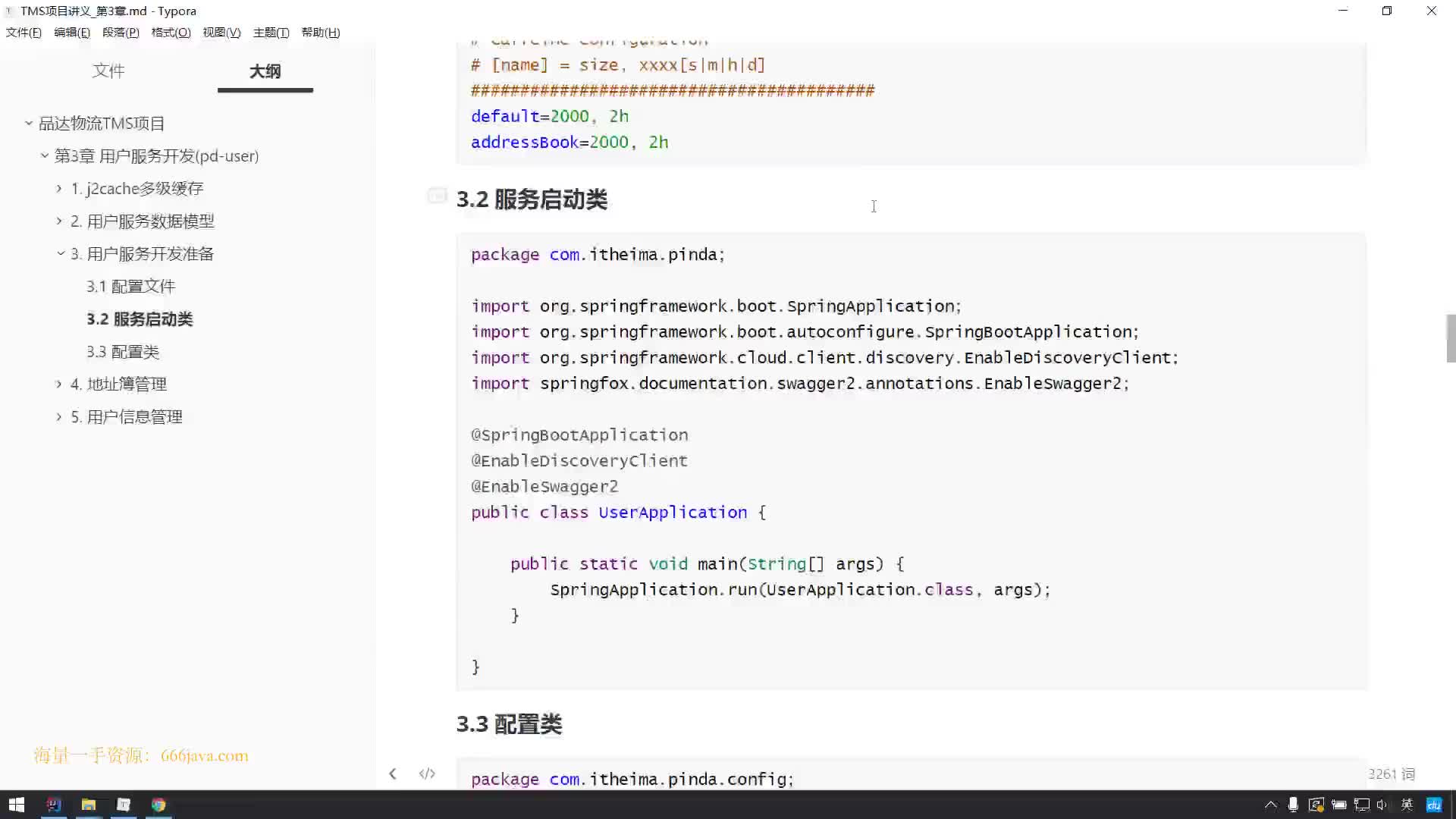
Task: Expand the 4. 地址簿管理 section
Action: pos(59,384)
